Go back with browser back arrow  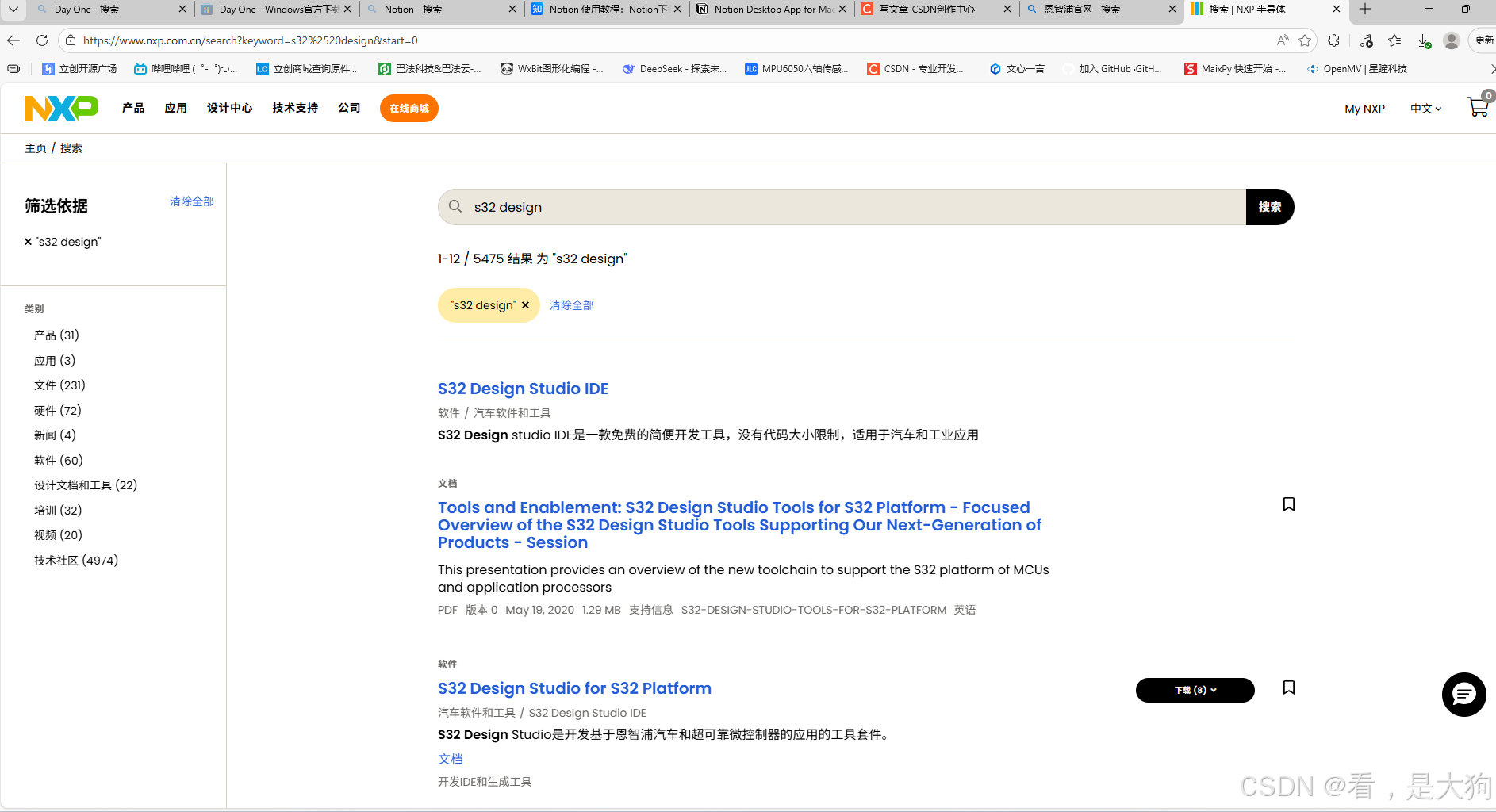coord(13,40)
